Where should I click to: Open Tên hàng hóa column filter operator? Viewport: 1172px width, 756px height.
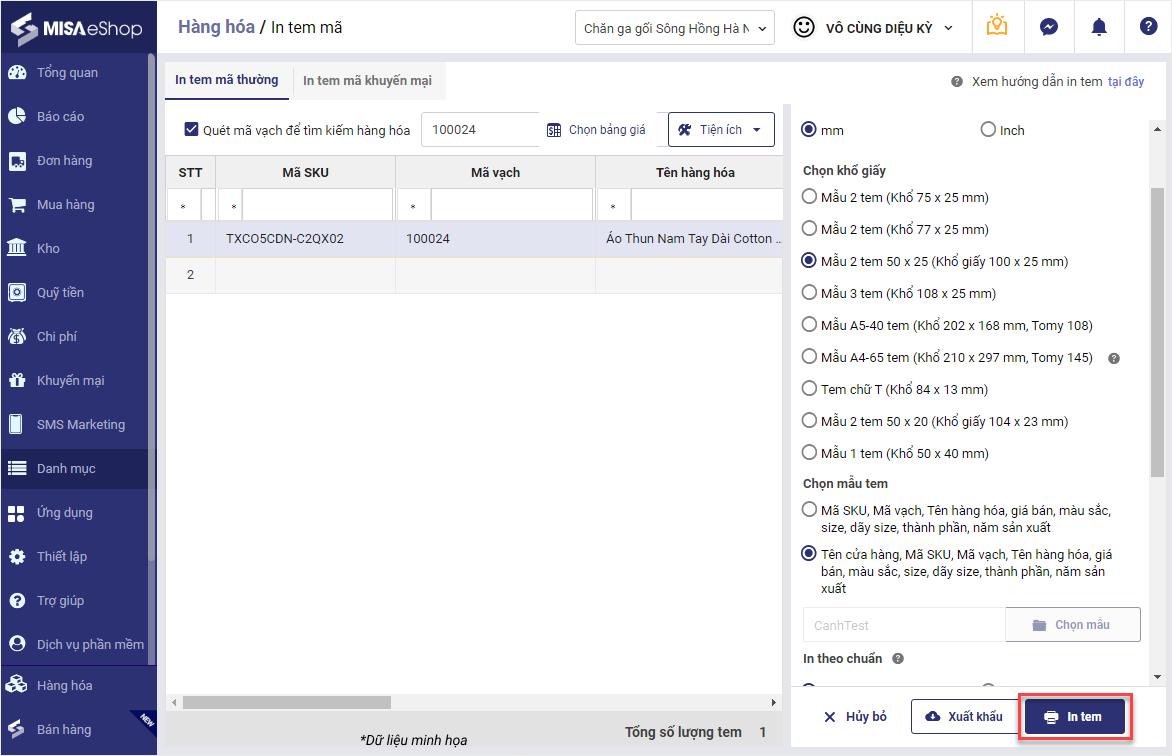click(613, 206)
